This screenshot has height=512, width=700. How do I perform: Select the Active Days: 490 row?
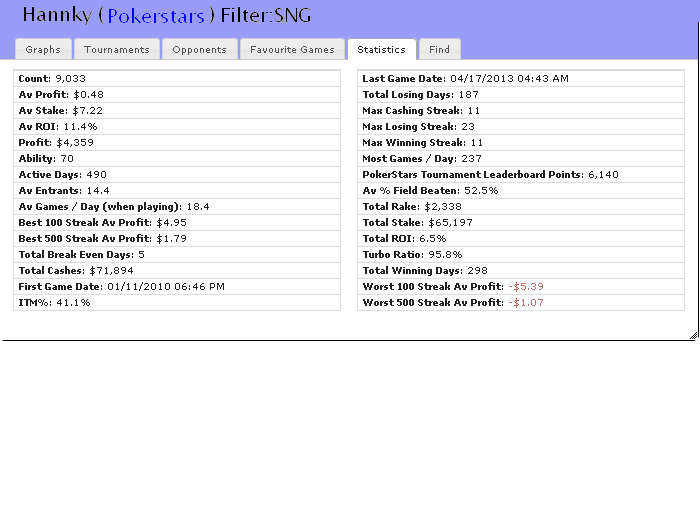177,175
